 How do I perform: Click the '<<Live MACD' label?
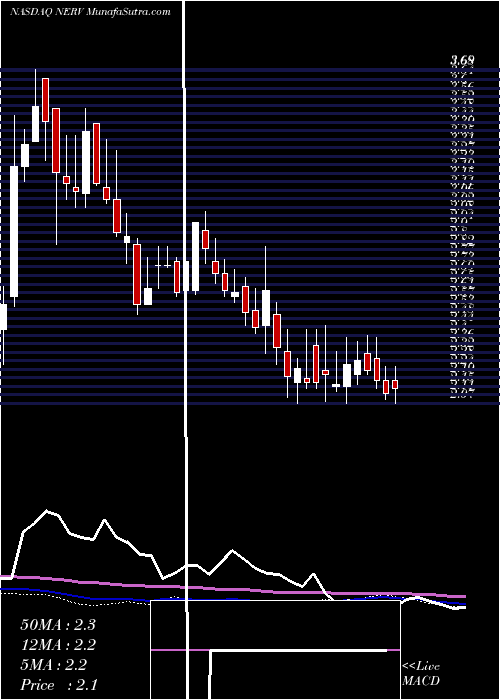(x=421, y=674)
